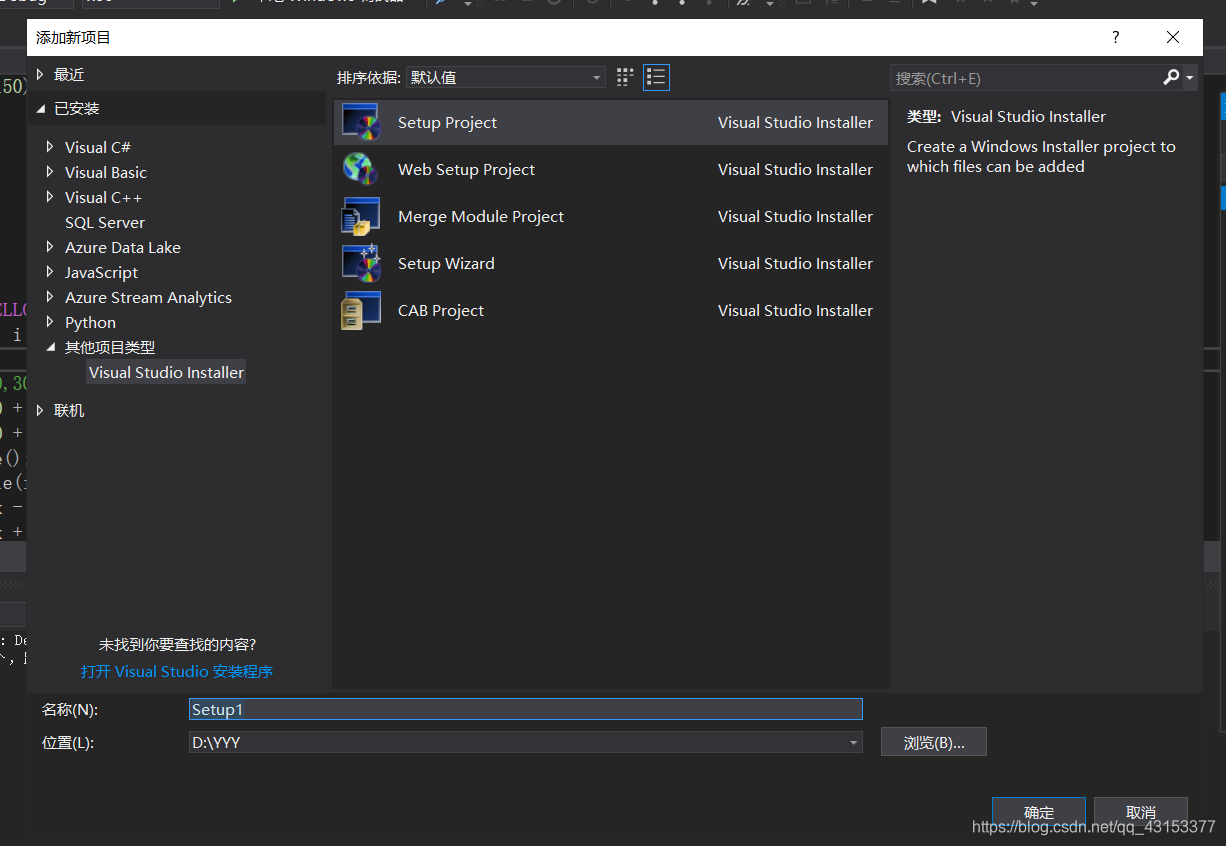Switch to medium icons list view
1226x846 pixels.
coord(656,77)
